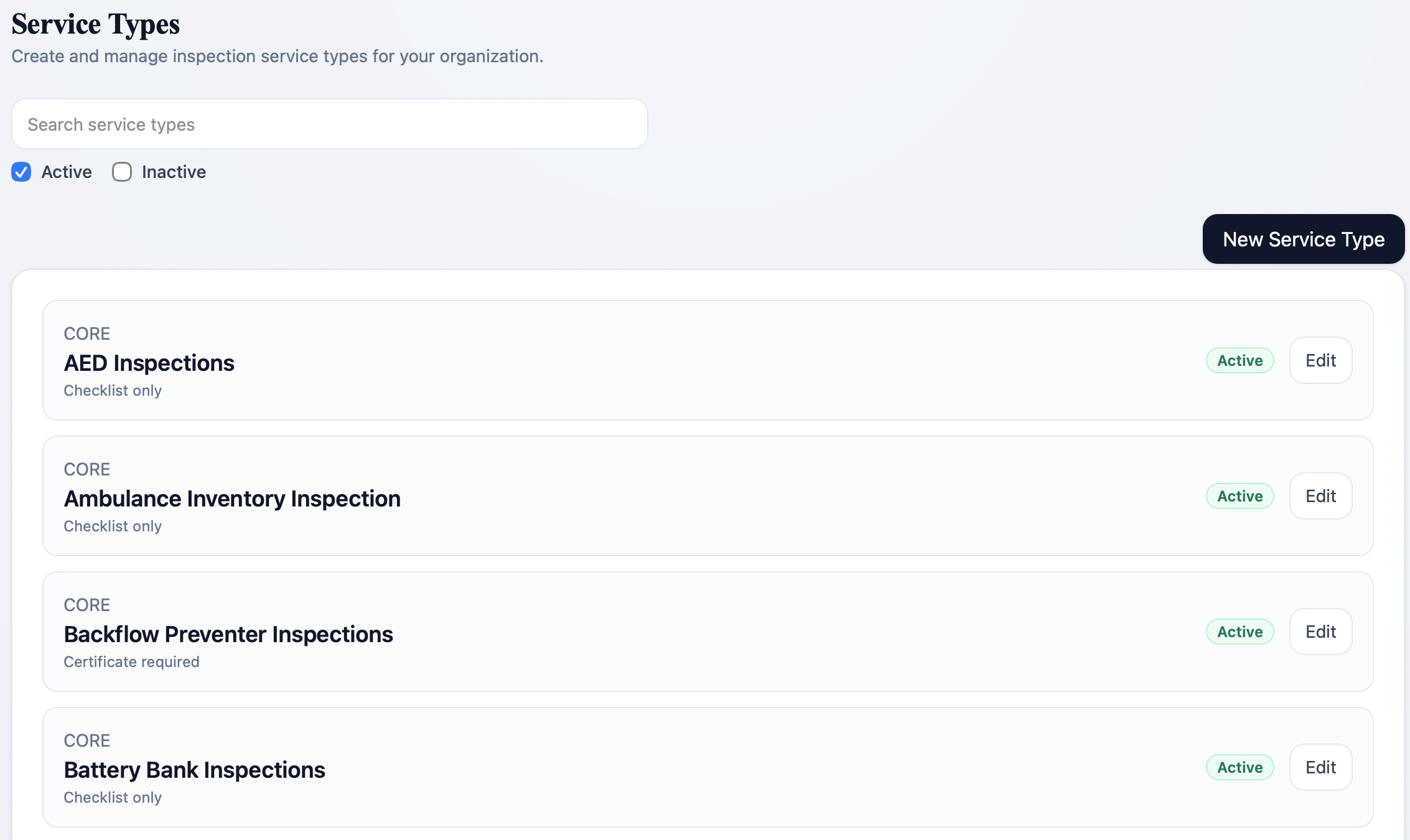Click Active badge on Battery Bank Inspections
The image size is (1410, 840).
tap(1240, 767)
